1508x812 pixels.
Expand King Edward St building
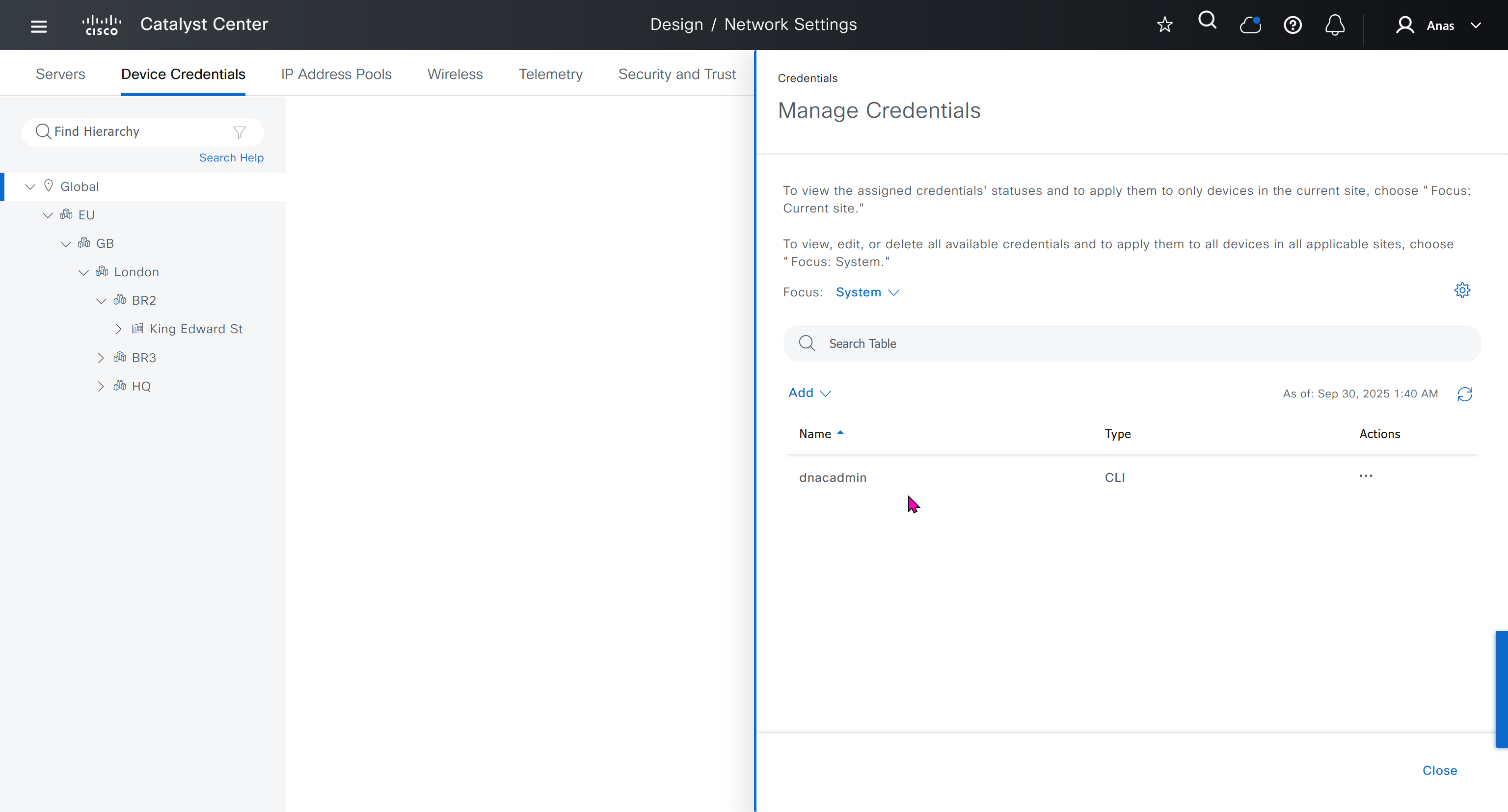tap(119, 329)
